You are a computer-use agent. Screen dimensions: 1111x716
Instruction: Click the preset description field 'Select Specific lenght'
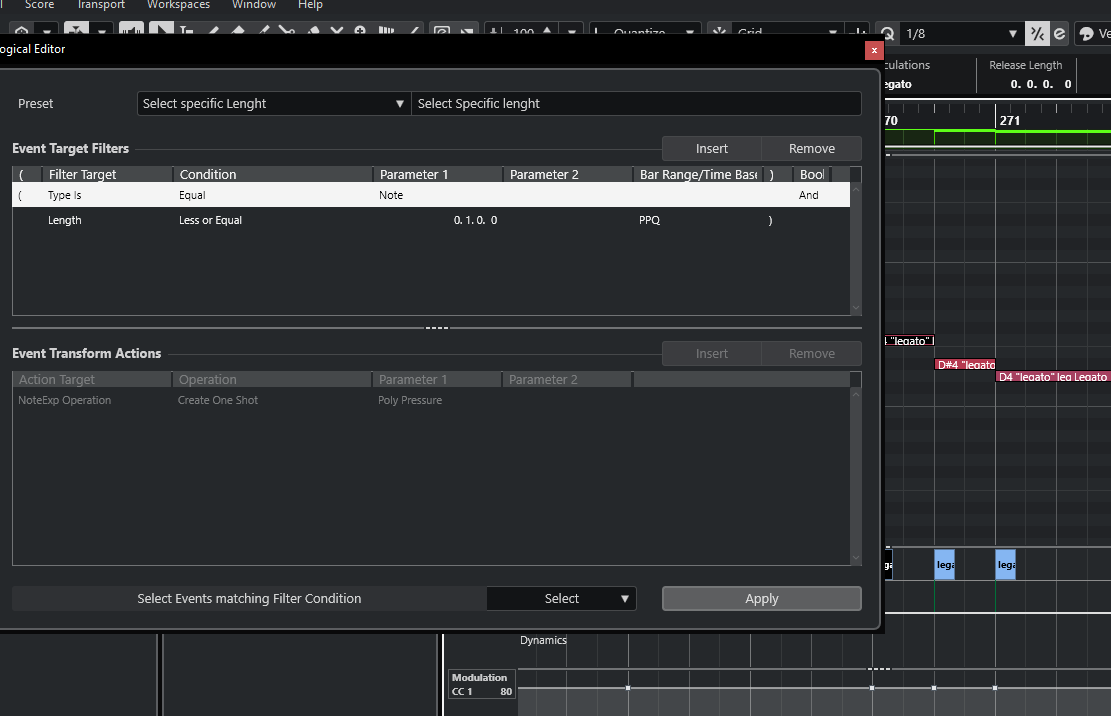tap(636, 103)
